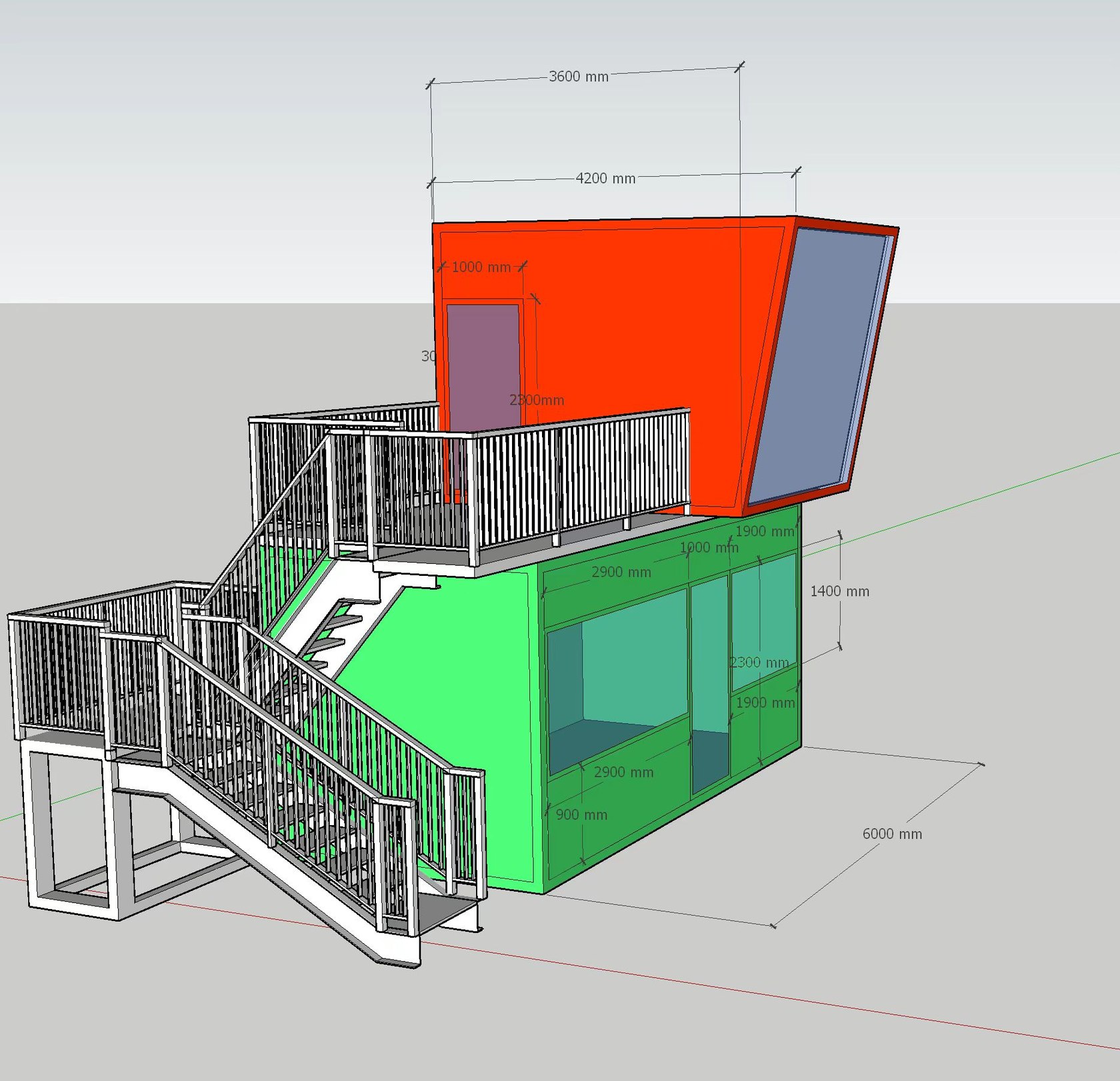Pick the lower 1900 mm label below 2300 mm

[x=765, y=702]
